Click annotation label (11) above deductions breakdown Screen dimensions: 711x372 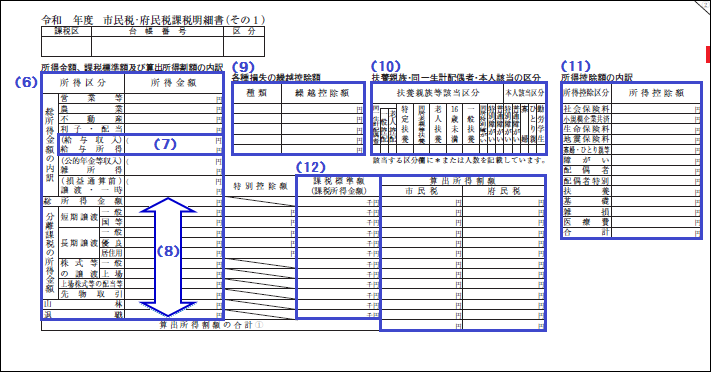click(x=575, y=66)
